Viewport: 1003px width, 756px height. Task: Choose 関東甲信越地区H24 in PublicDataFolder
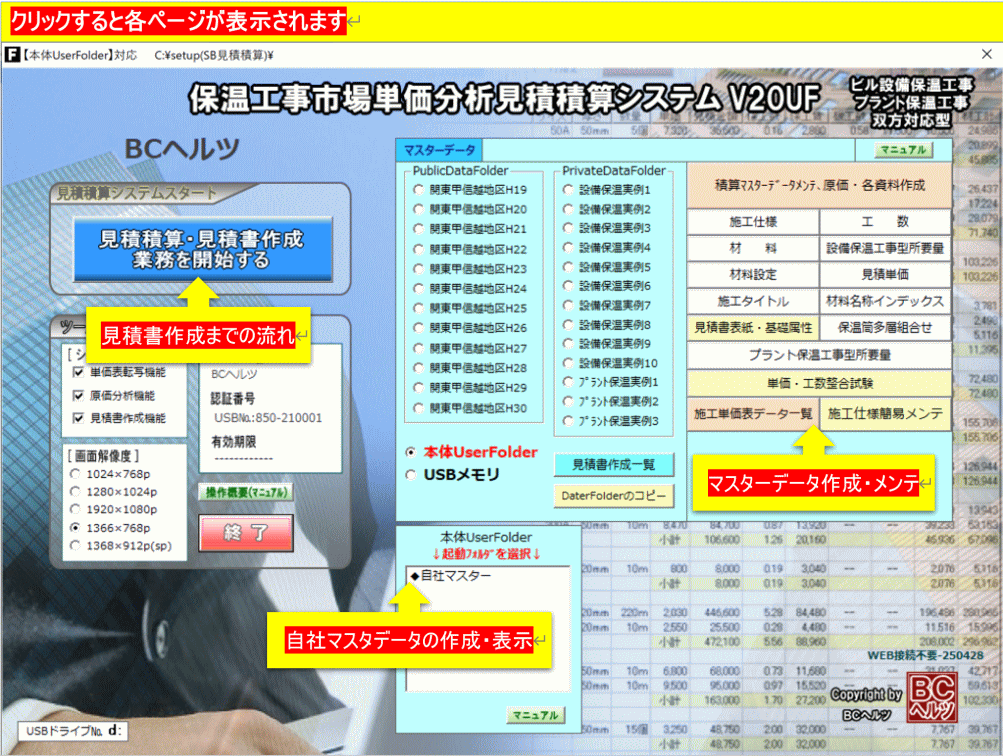(418, 288)
